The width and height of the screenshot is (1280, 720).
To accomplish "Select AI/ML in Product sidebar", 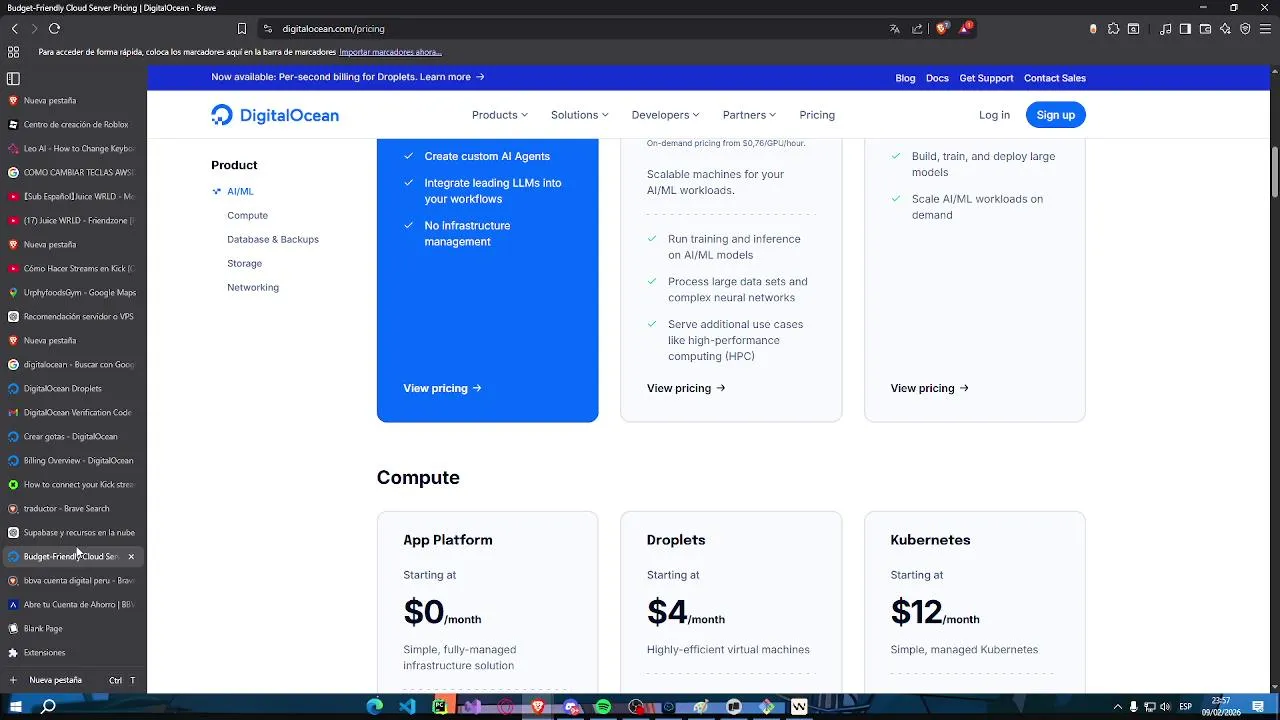I will click(240, 191).
